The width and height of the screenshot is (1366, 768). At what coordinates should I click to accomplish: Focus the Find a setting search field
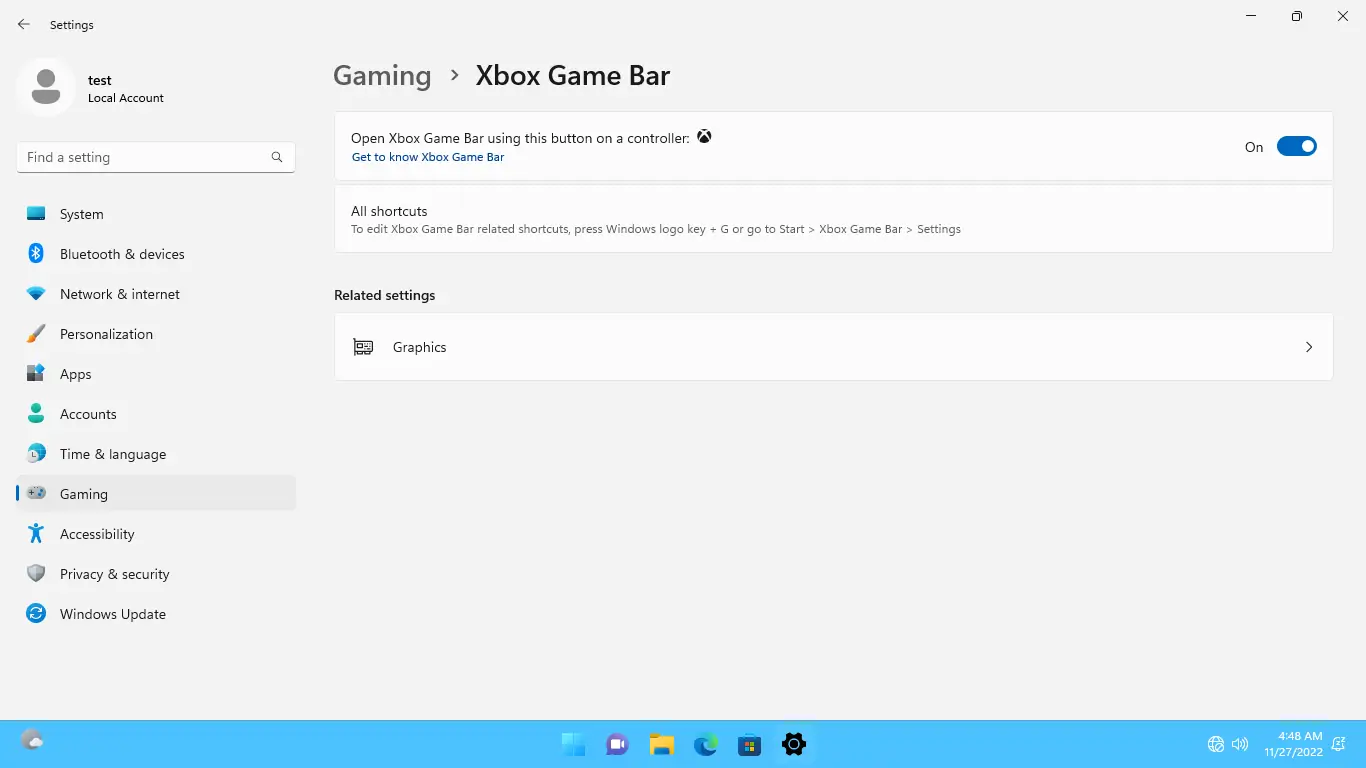156,157
